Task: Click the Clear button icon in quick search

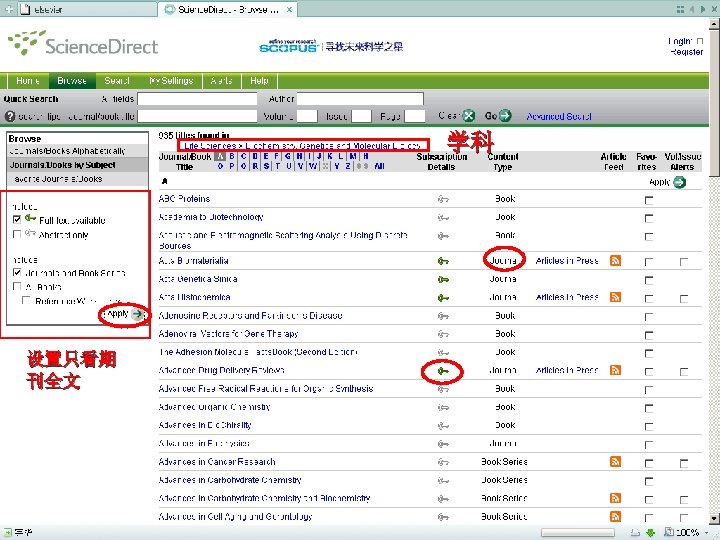Action: tap(468, 115)
